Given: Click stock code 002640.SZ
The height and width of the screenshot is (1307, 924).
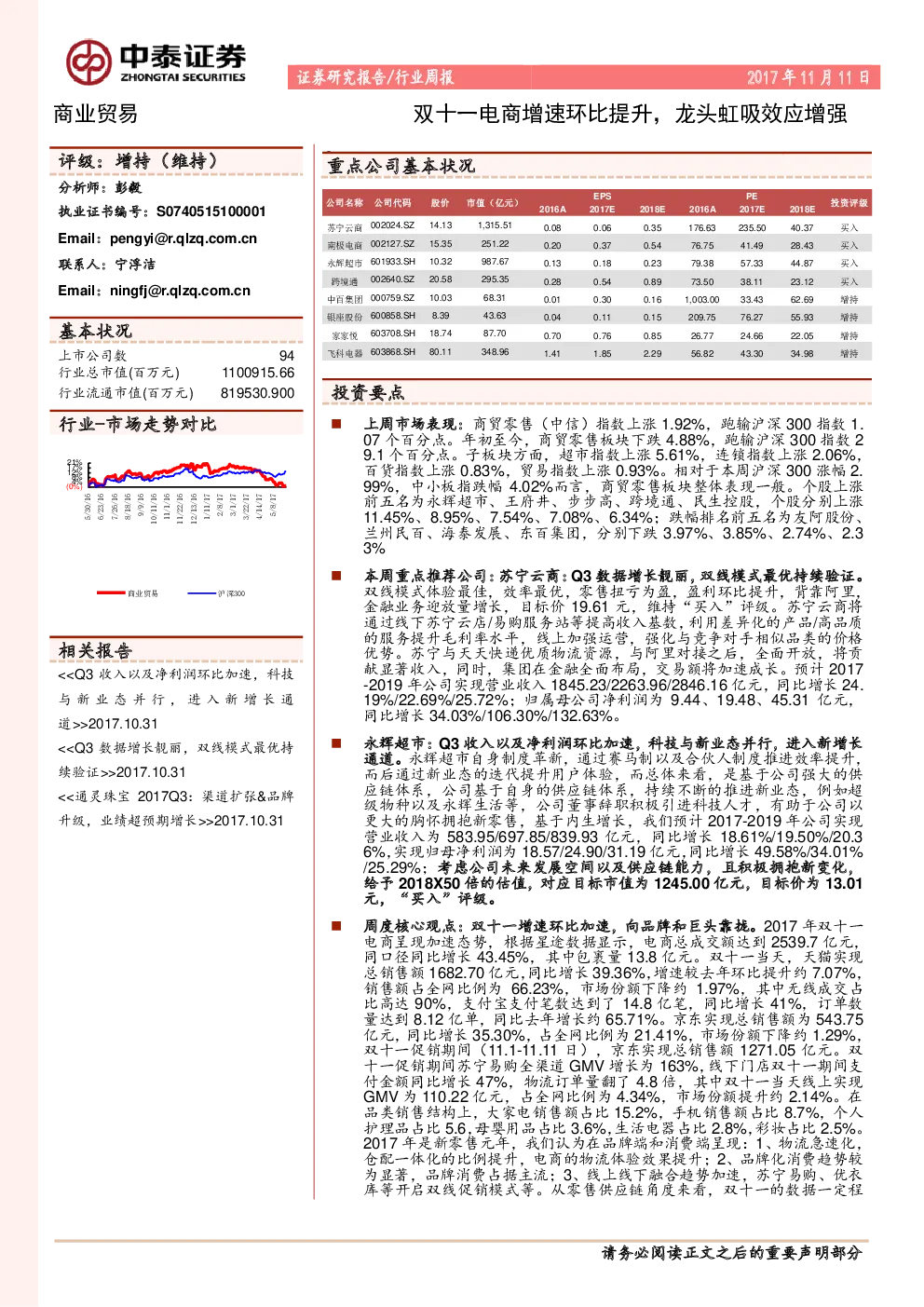Looking at the screenshot, I should pyautogui.click(x=392, y=279).
